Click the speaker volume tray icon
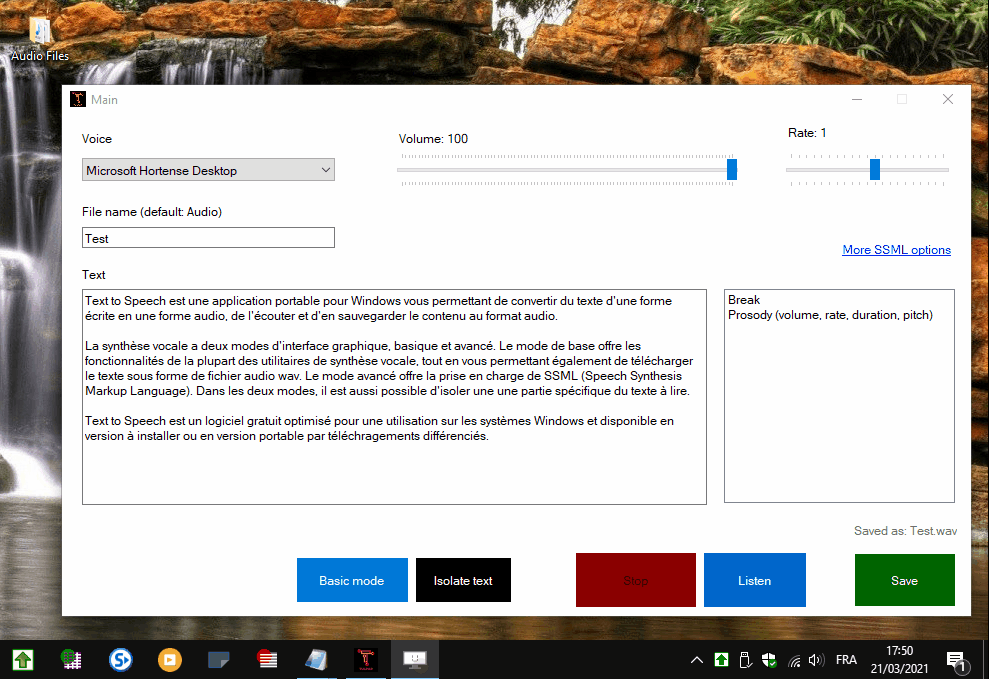 click(816, 660)
